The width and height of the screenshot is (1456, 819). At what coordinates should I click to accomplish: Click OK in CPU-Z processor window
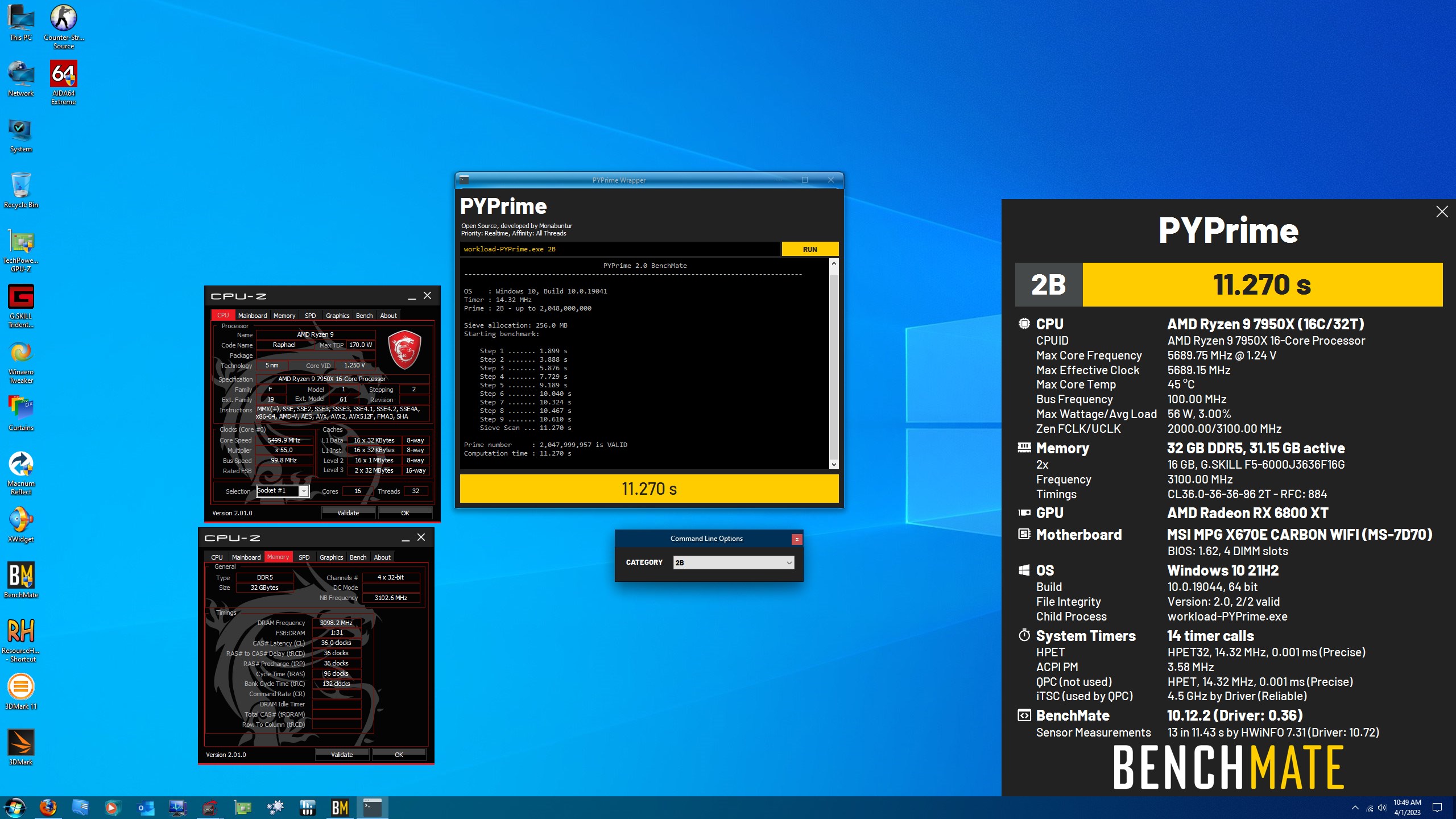point(405,513)
